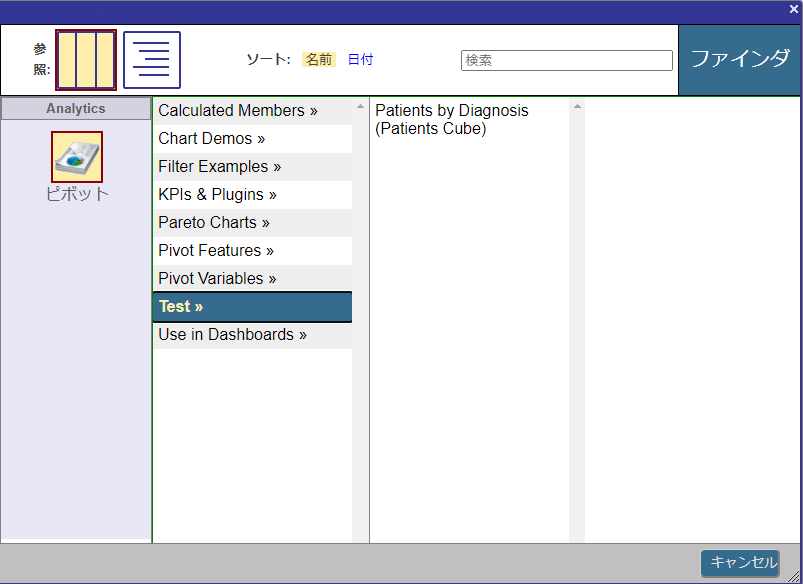The width and height of the screenshot is (803, 584).
Task: Open the Pivot Variables folder
Action: point(217,279)
